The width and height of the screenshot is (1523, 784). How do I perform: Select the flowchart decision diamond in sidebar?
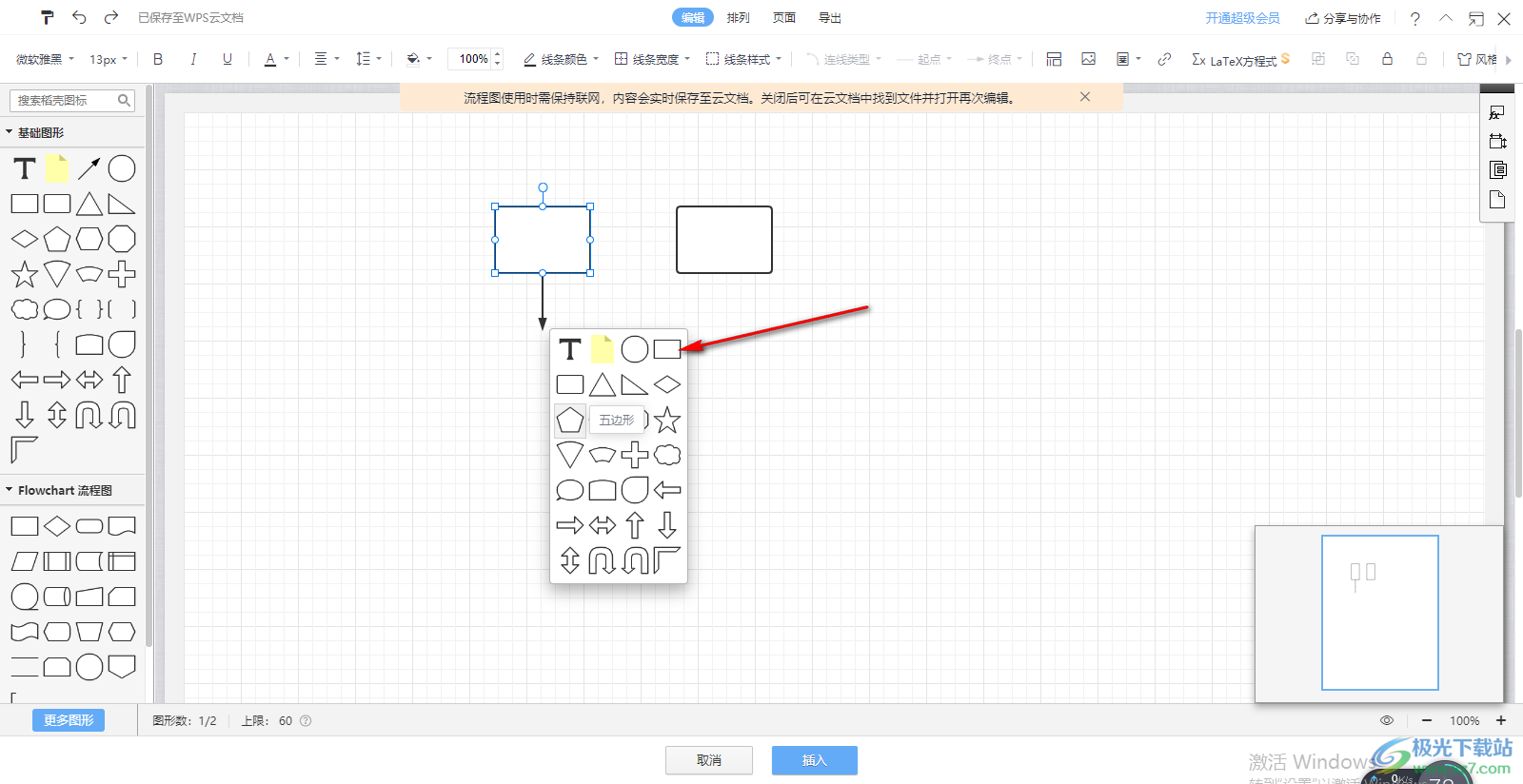[x=57, y=526]
